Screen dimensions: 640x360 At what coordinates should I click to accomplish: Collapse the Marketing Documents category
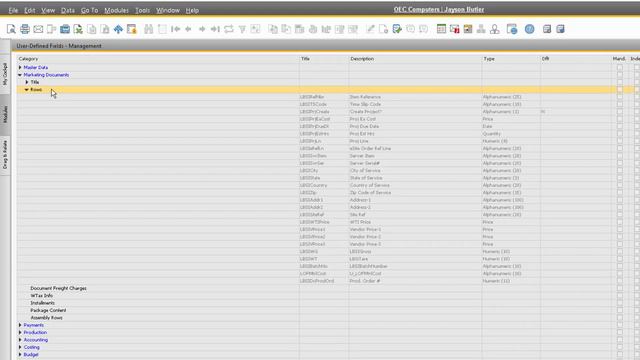point(20,75)
